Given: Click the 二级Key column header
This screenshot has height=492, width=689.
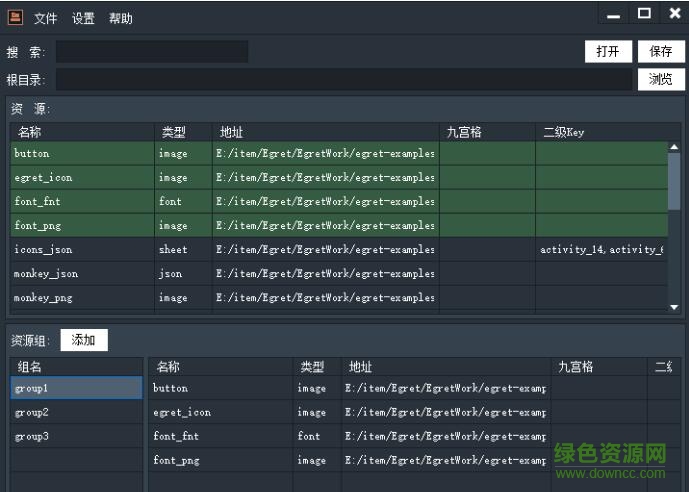Looking at the screenshot, I should click(600, 132).
